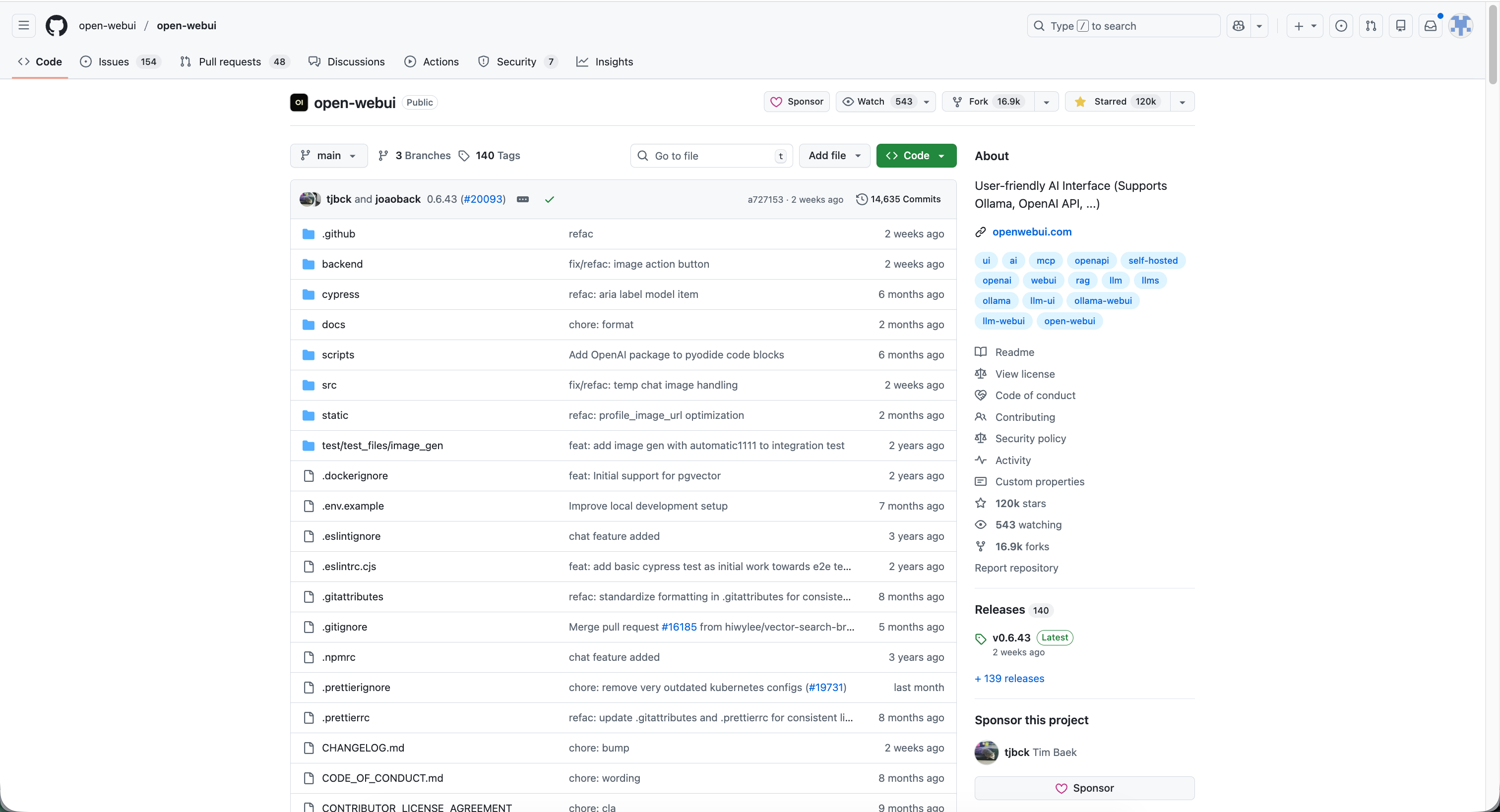Expand the green Code dropdown button
1500x812 pixels.
(x=915, y=156)
